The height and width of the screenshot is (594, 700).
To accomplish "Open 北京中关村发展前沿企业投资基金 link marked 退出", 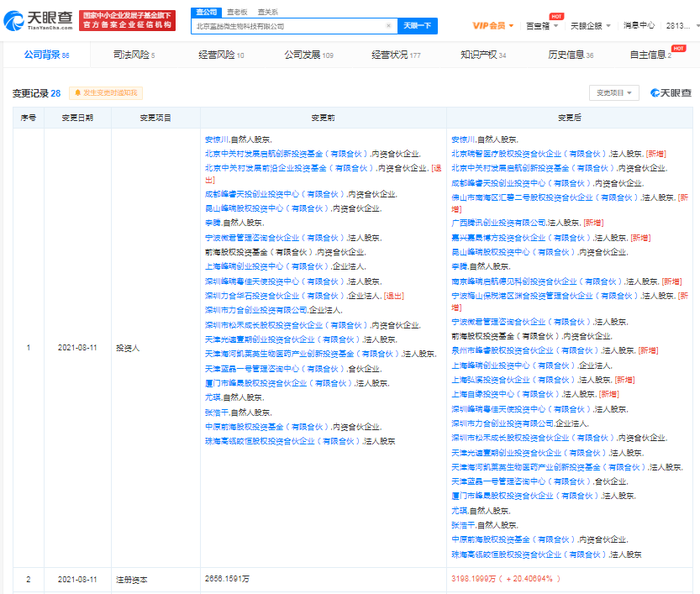I will (289, 168).
